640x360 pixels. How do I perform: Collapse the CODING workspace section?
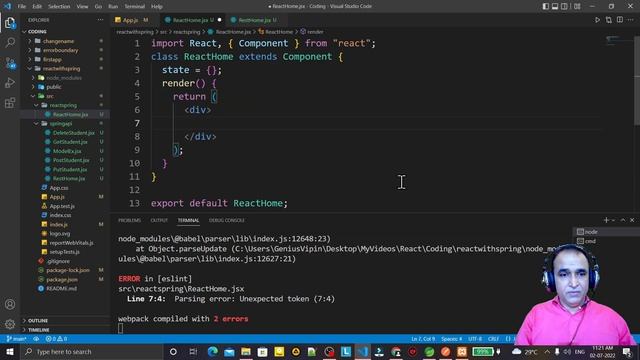click(x=37, y=31)
